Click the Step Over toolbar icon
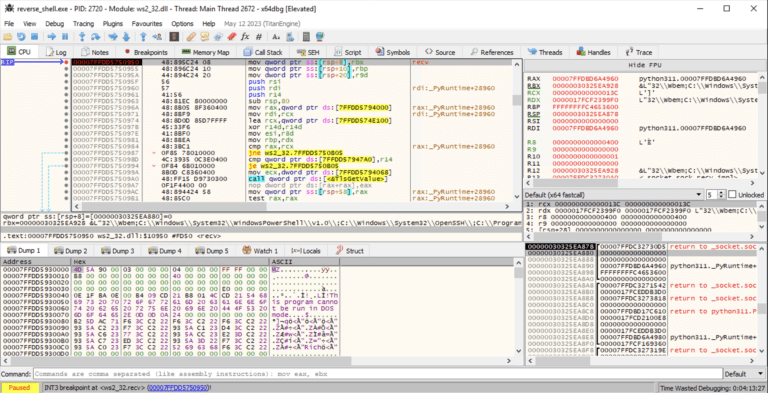The height and width of the screenshot is (393, 768). 96,37
